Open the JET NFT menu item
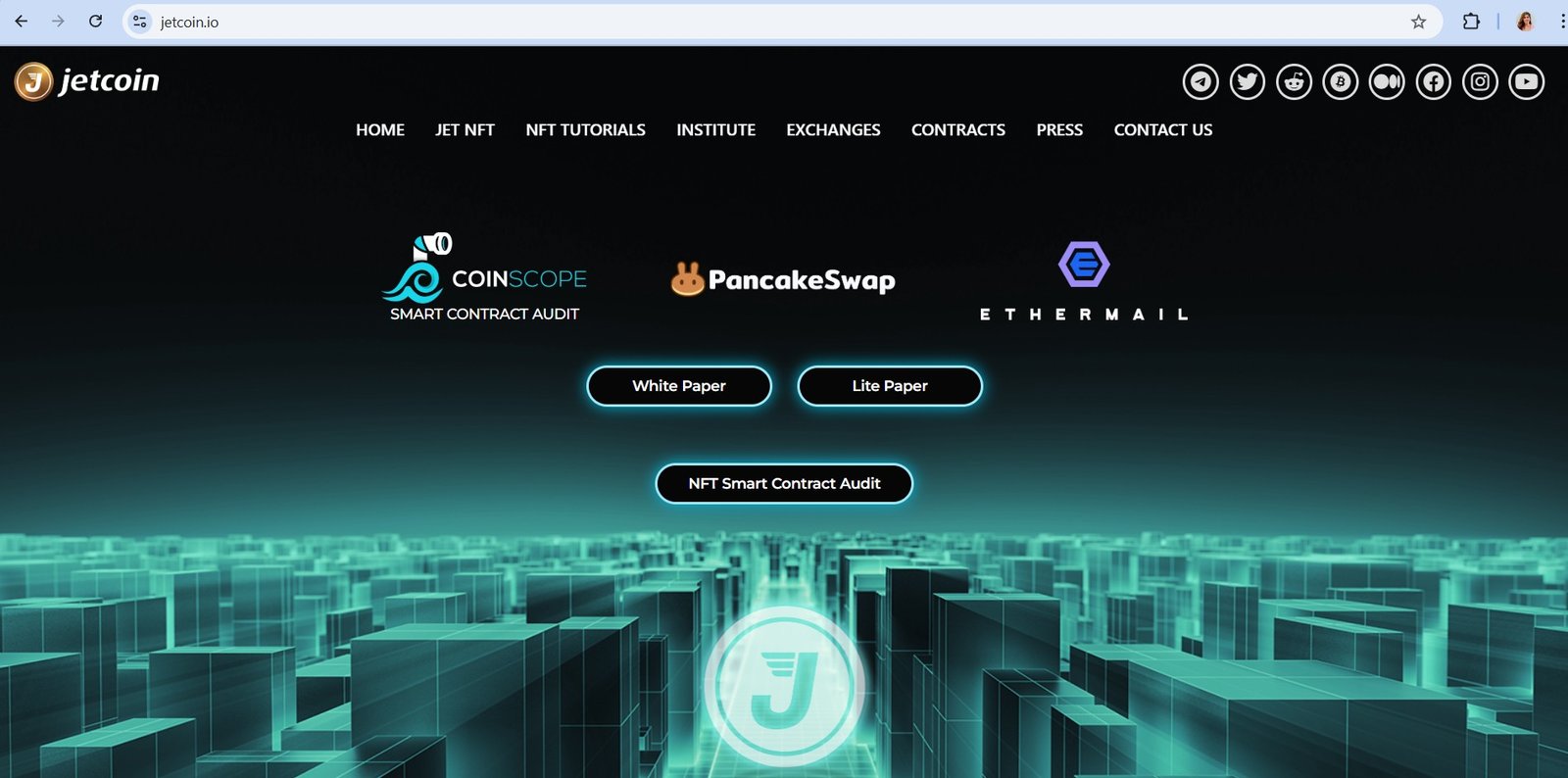Image resolution: width=1568 pixels, height=778 pixels. pos(465,129)
